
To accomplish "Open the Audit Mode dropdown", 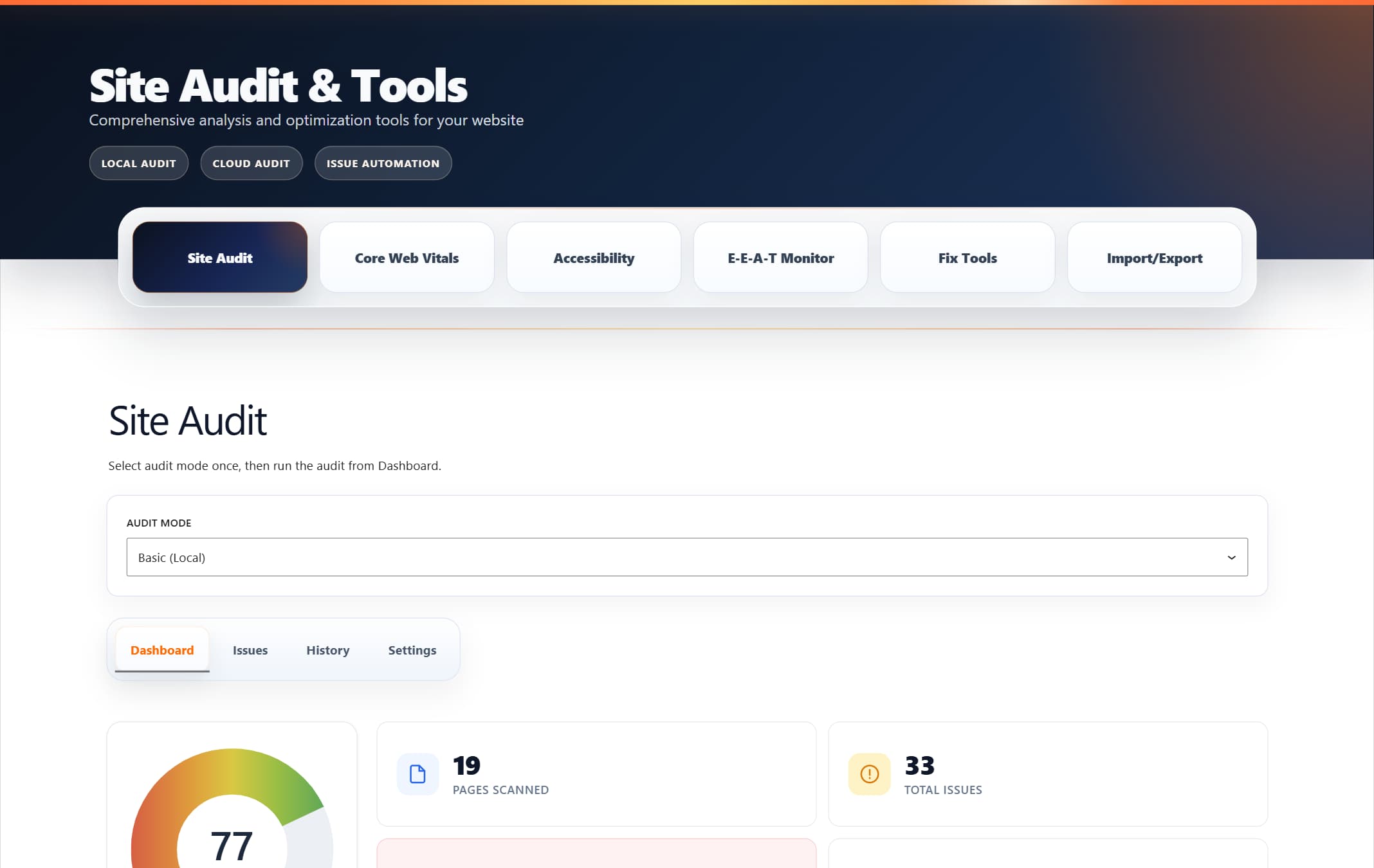I will pos(687,557).
